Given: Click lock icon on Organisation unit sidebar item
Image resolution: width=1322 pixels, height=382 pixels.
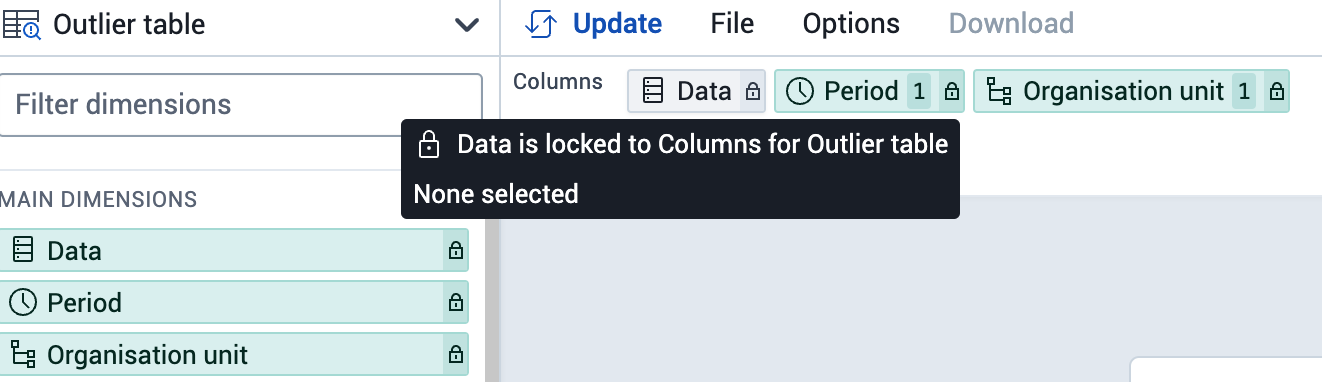Looking at the screenshot, I should tap(456, 355).
